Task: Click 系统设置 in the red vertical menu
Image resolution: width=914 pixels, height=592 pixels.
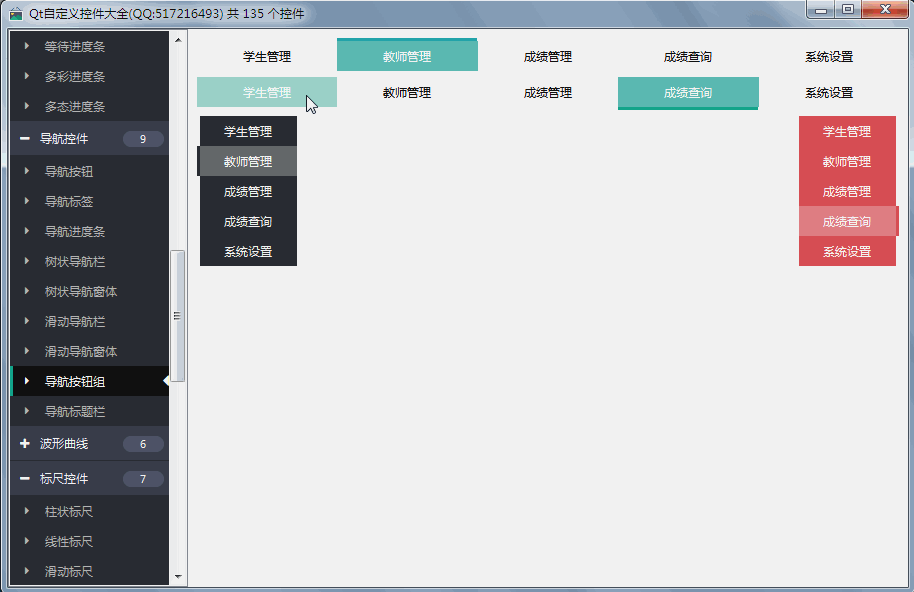Action: pyautogui.click(x=847, y=251)
